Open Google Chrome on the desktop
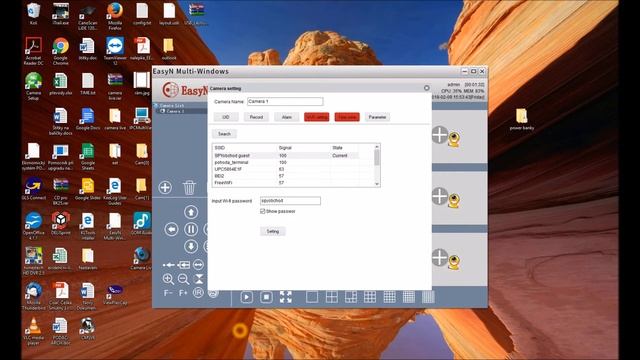This screenshot has width=640, height=360. pyautogui.click(x=60, y=51)
